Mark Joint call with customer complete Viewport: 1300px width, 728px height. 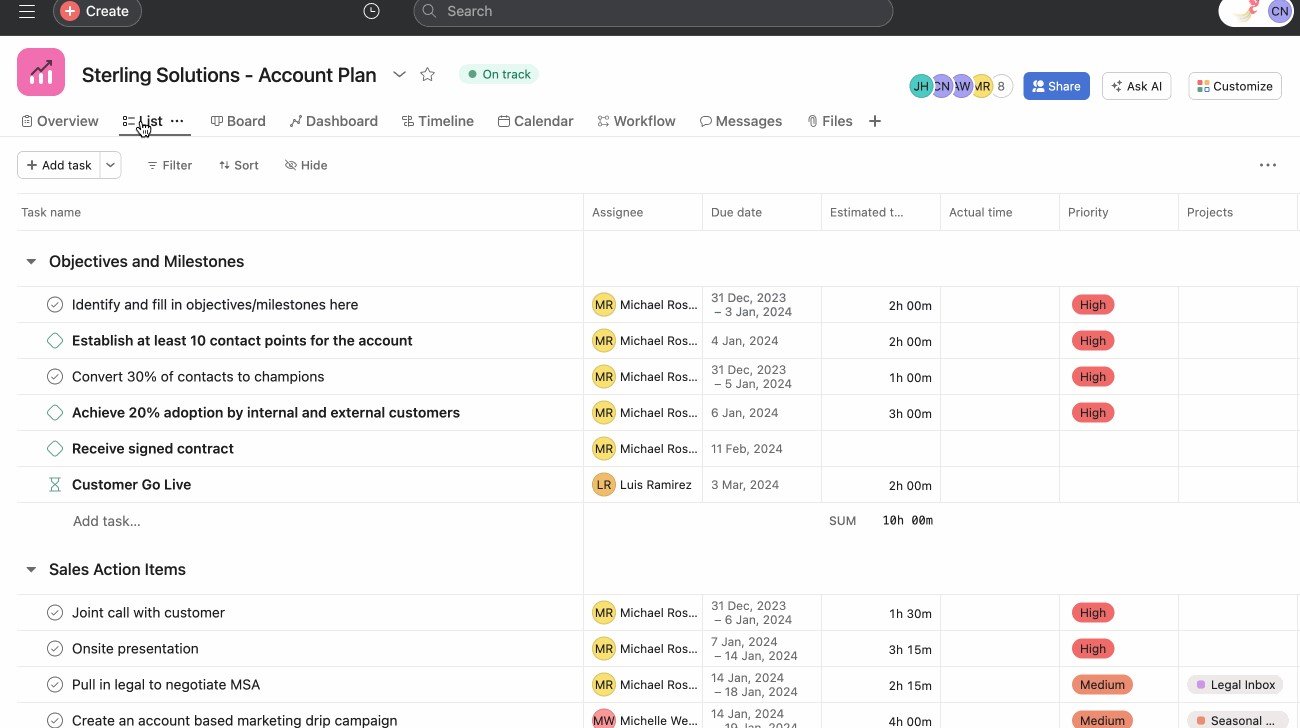[x=55, y=612]
